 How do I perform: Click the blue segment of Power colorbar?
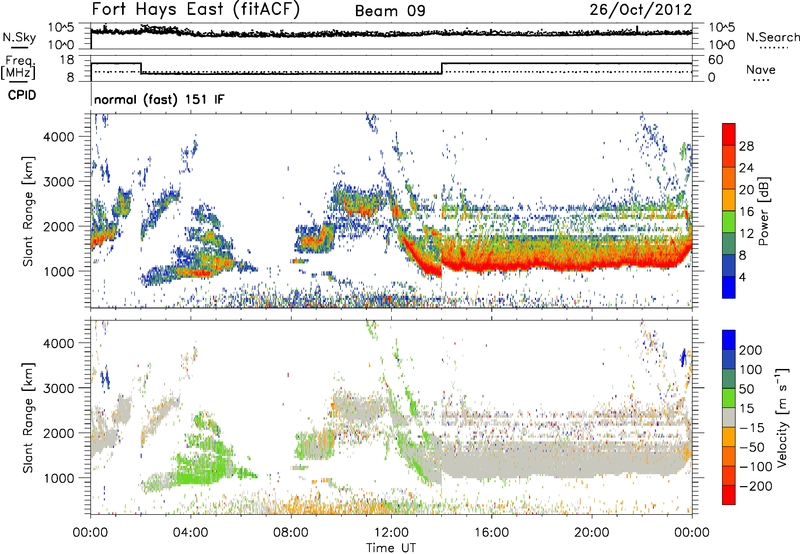[729, 287]
